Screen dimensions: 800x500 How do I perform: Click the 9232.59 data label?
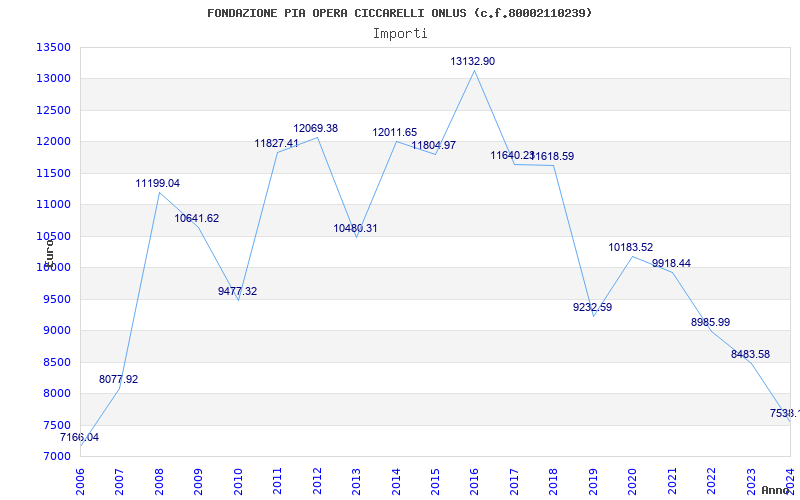(x=592, y=307)
